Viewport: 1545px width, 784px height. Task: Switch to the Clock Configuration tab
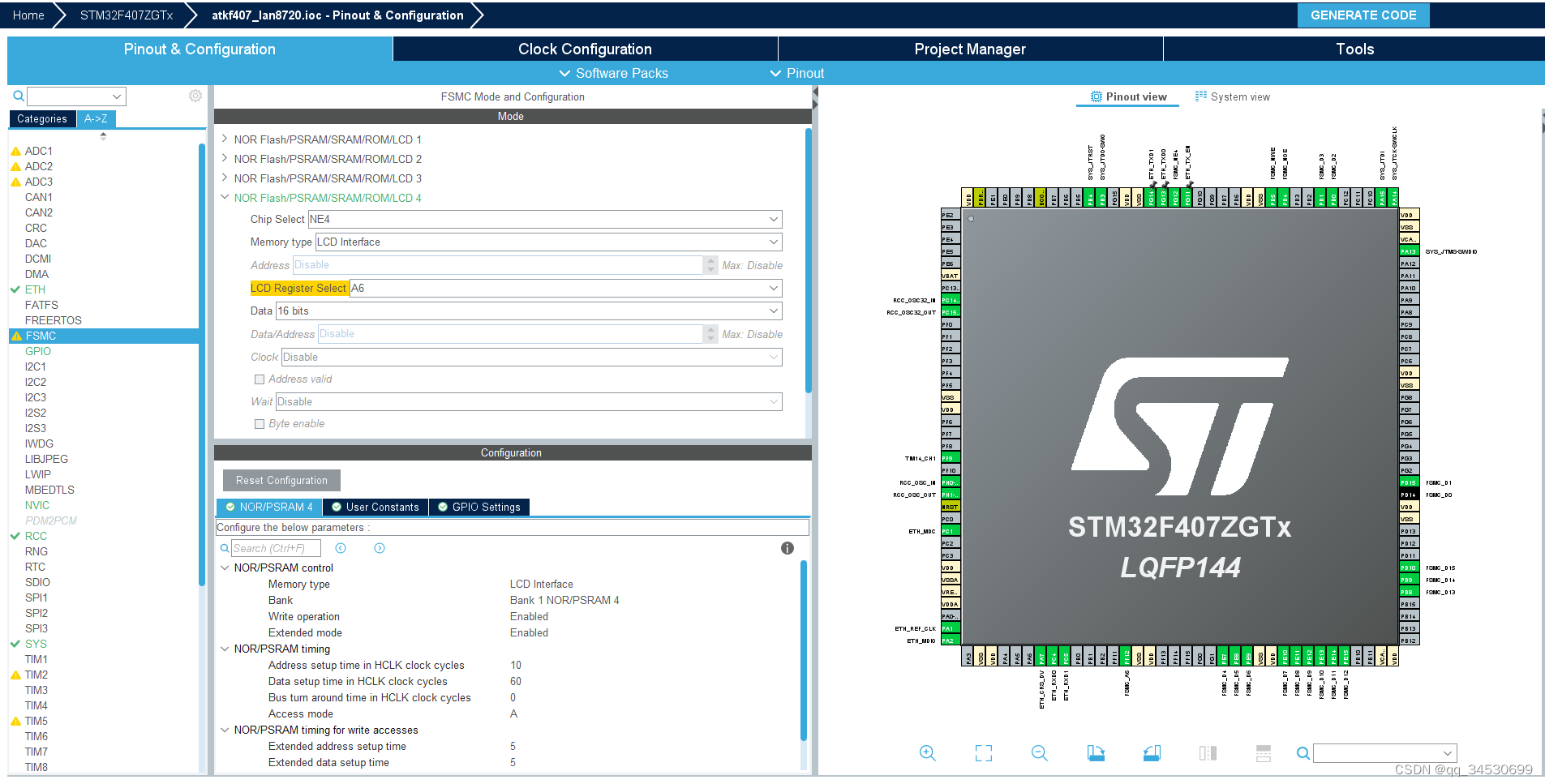click(585, 49)
